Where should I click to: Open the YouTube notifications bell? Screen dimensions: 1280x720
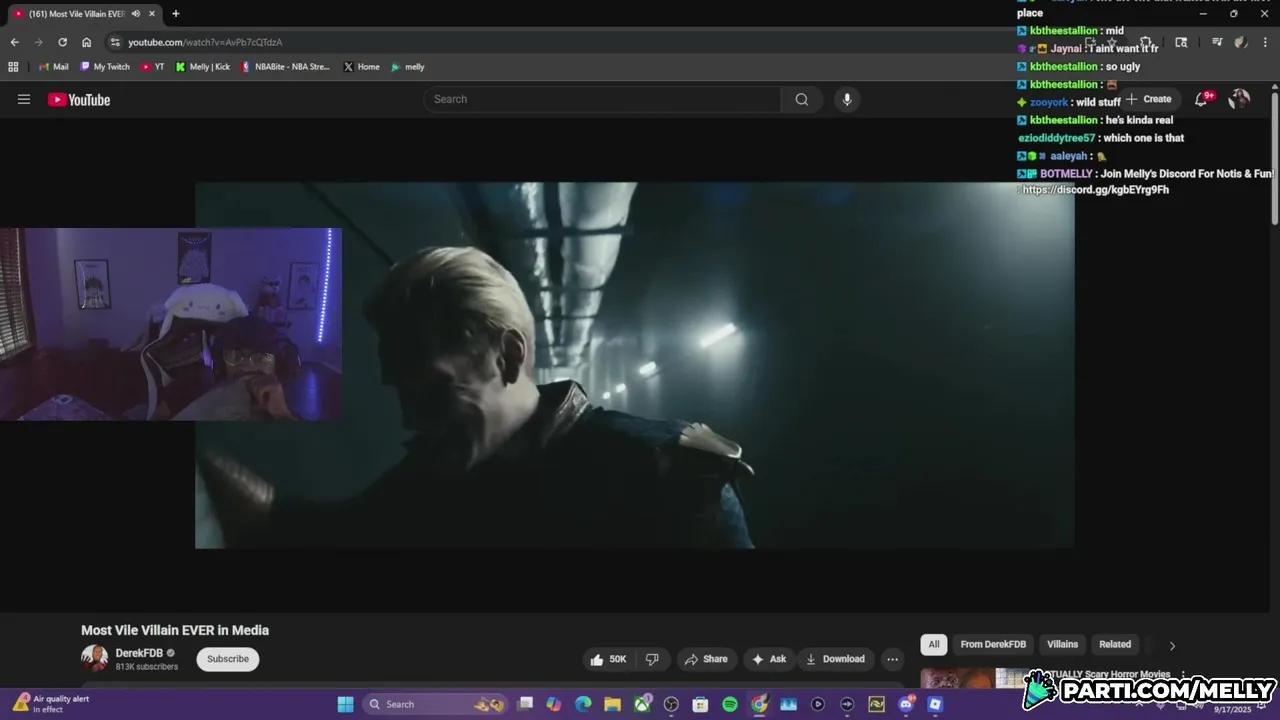pyautogui.click(x=1202, y=99)
